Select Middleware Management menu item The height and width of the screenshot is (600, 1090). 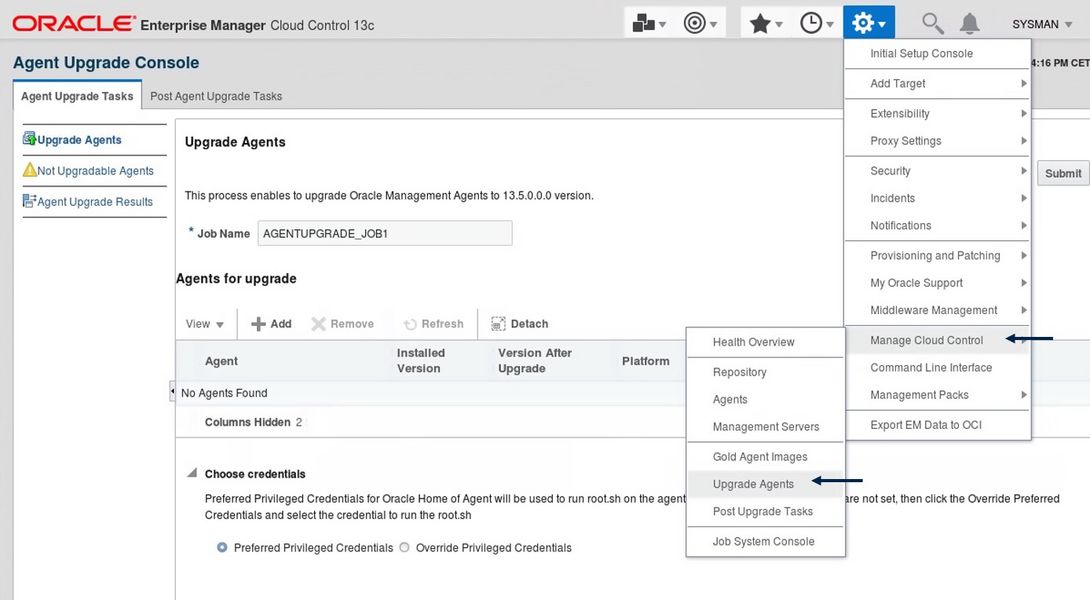(937, 310)
